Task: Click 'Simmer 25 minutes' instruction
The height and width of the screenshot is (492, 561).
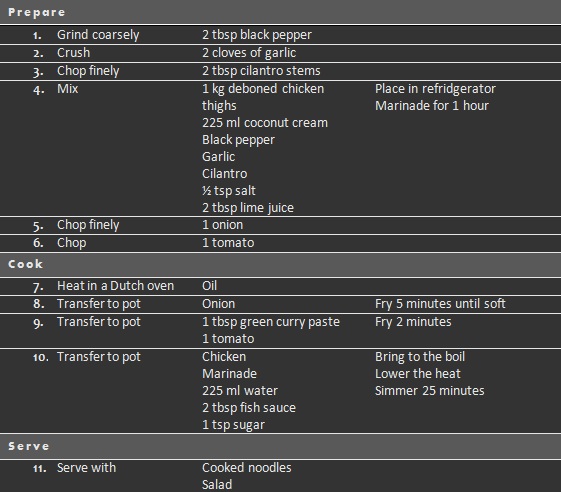Action: click(x=430, y=391)
